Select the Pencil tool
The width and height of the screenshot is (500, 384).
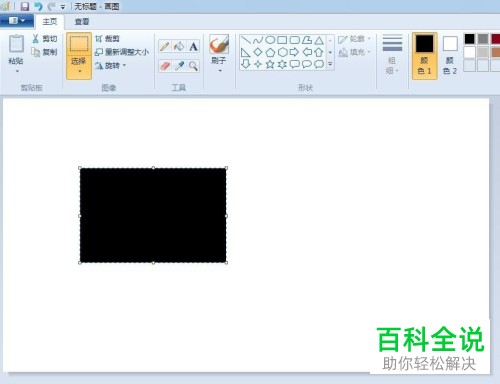click(x=165, y=46)
